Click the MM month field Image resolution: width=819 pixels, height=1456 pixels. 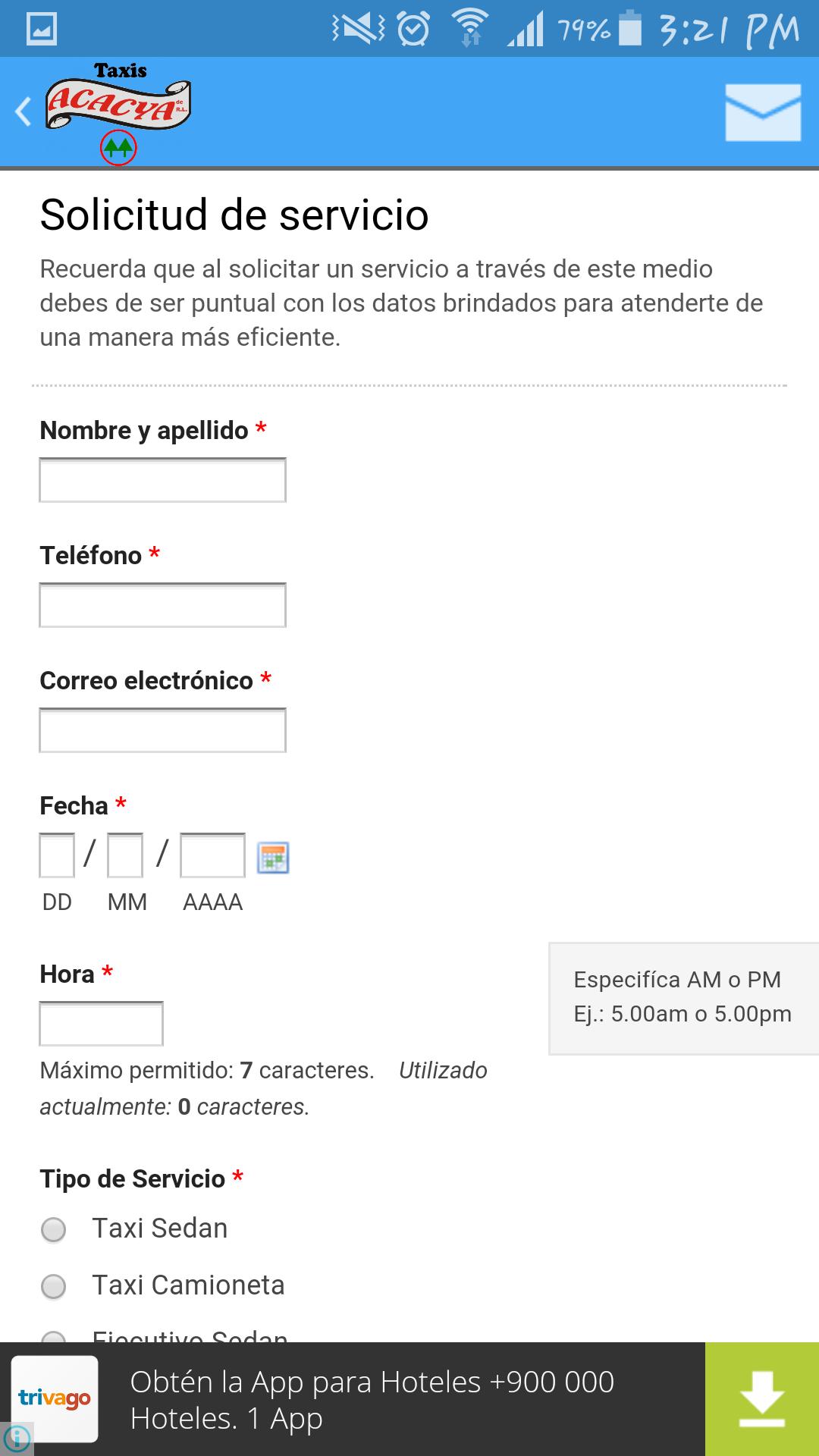(125, 855)
